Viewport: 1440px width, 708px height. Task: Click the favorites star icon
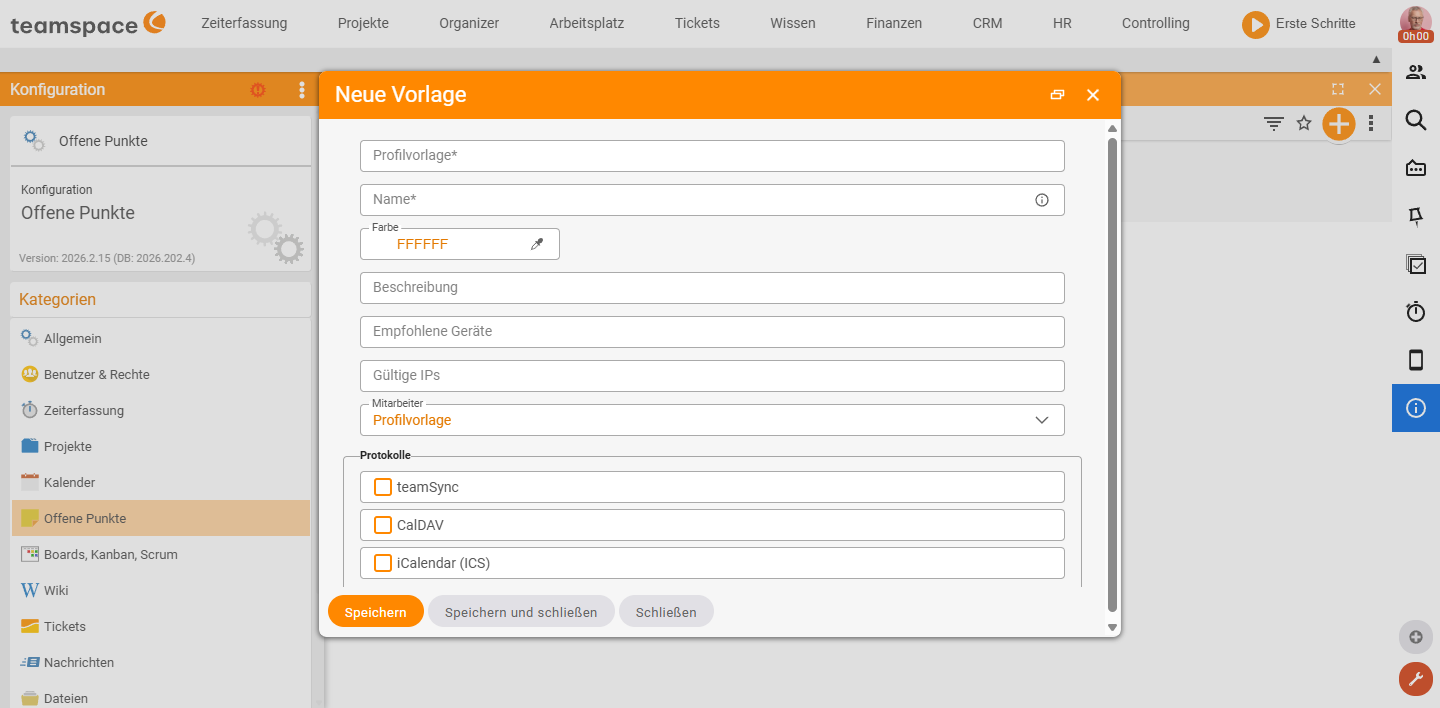pyautogui.click(x=1304, y=123)
